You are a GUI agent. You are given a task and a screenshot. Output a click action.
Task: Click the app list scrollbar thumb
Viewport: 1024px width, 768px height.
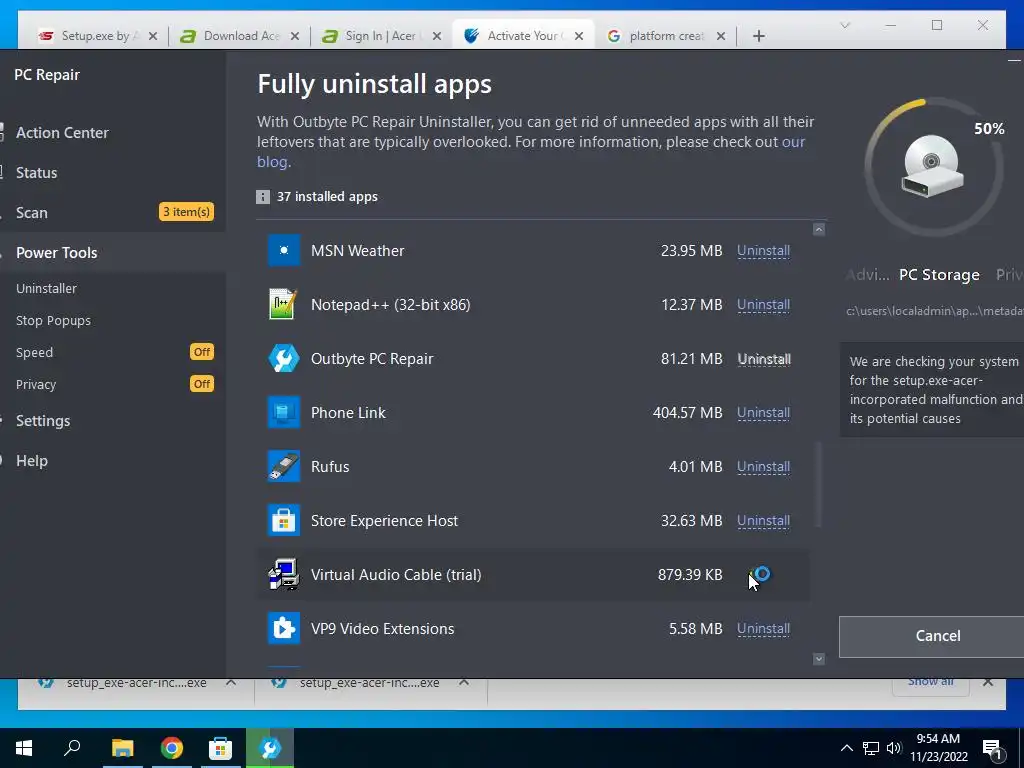(x=818, y=485)
